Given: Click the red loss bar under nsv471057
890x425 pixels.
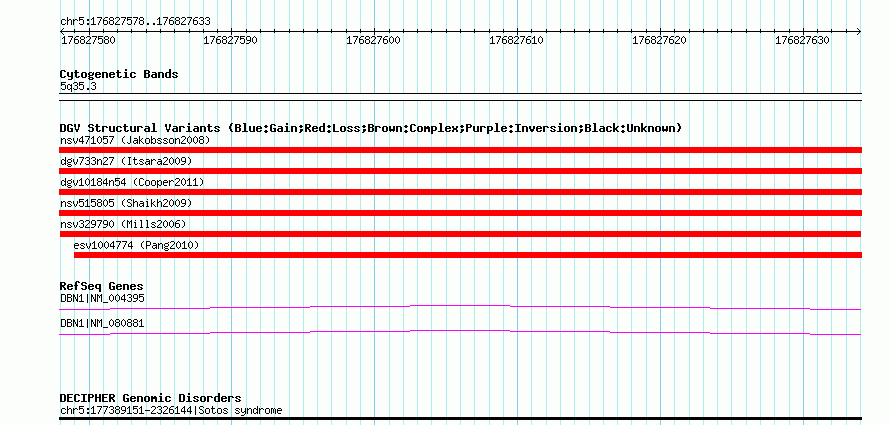Looking at the screenshot, I should 460,150.
